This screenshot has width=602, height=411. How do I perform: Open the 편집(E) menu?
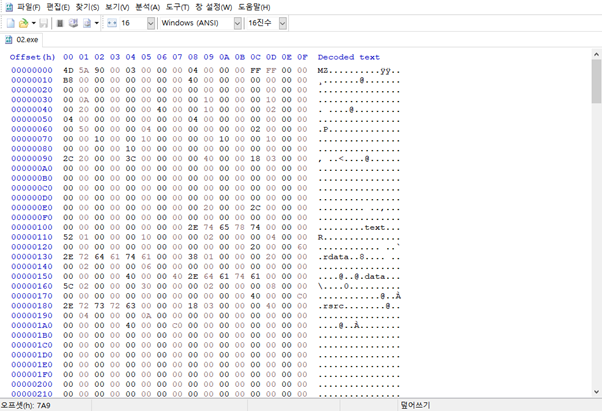click(58, 7)
